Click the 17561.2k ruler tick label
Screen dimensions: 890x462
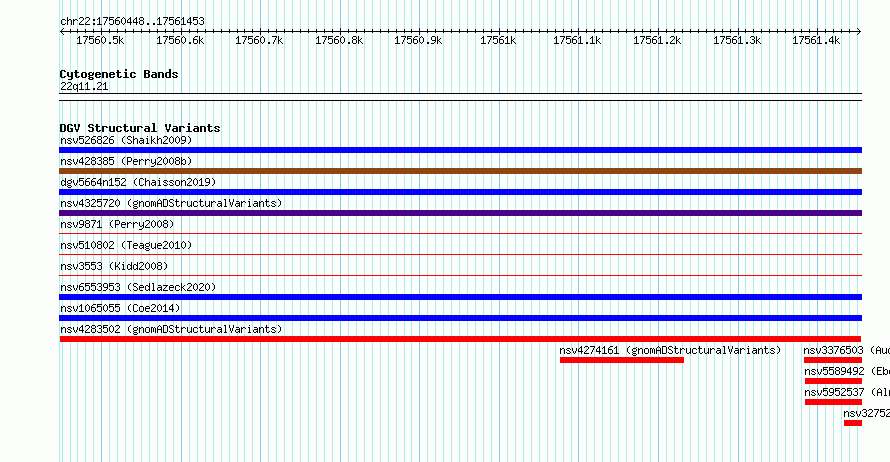pyautogui.click(x=657, y=40)
